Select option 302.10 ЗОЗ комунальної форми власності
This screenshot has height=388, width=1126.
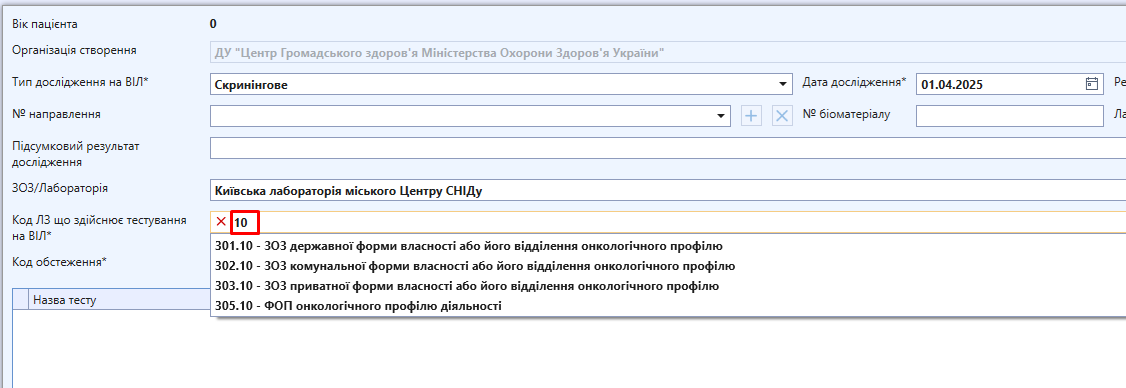click(x=668, y=266)
